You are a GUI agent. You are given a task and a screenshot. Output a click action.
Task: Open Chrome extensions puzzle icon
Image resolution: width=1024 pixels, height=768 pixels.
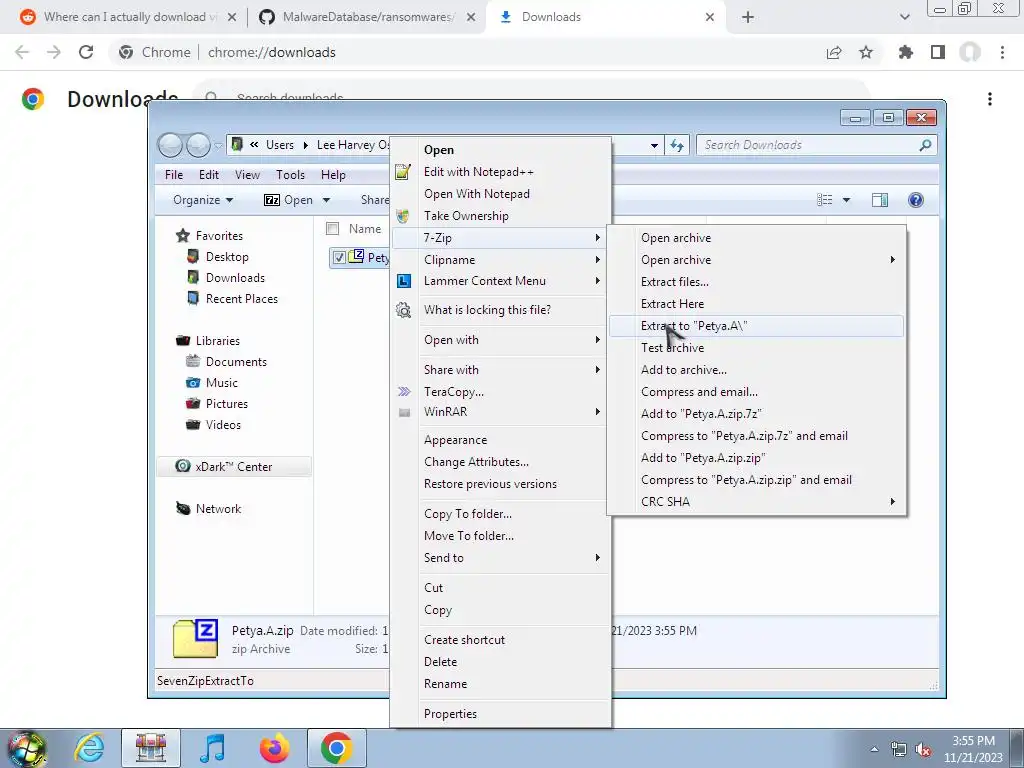click(906, 52)
